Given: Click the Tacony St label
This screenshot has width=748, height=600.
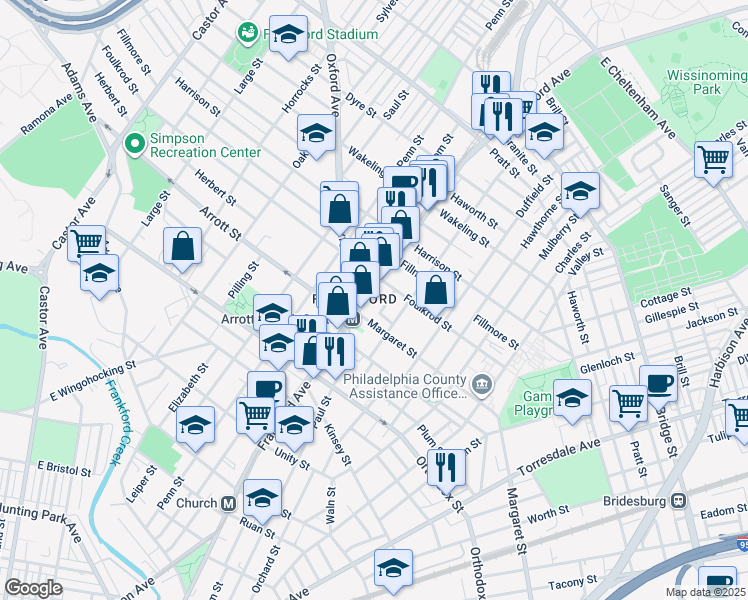Looking at the screenshot, I should 572,582.
